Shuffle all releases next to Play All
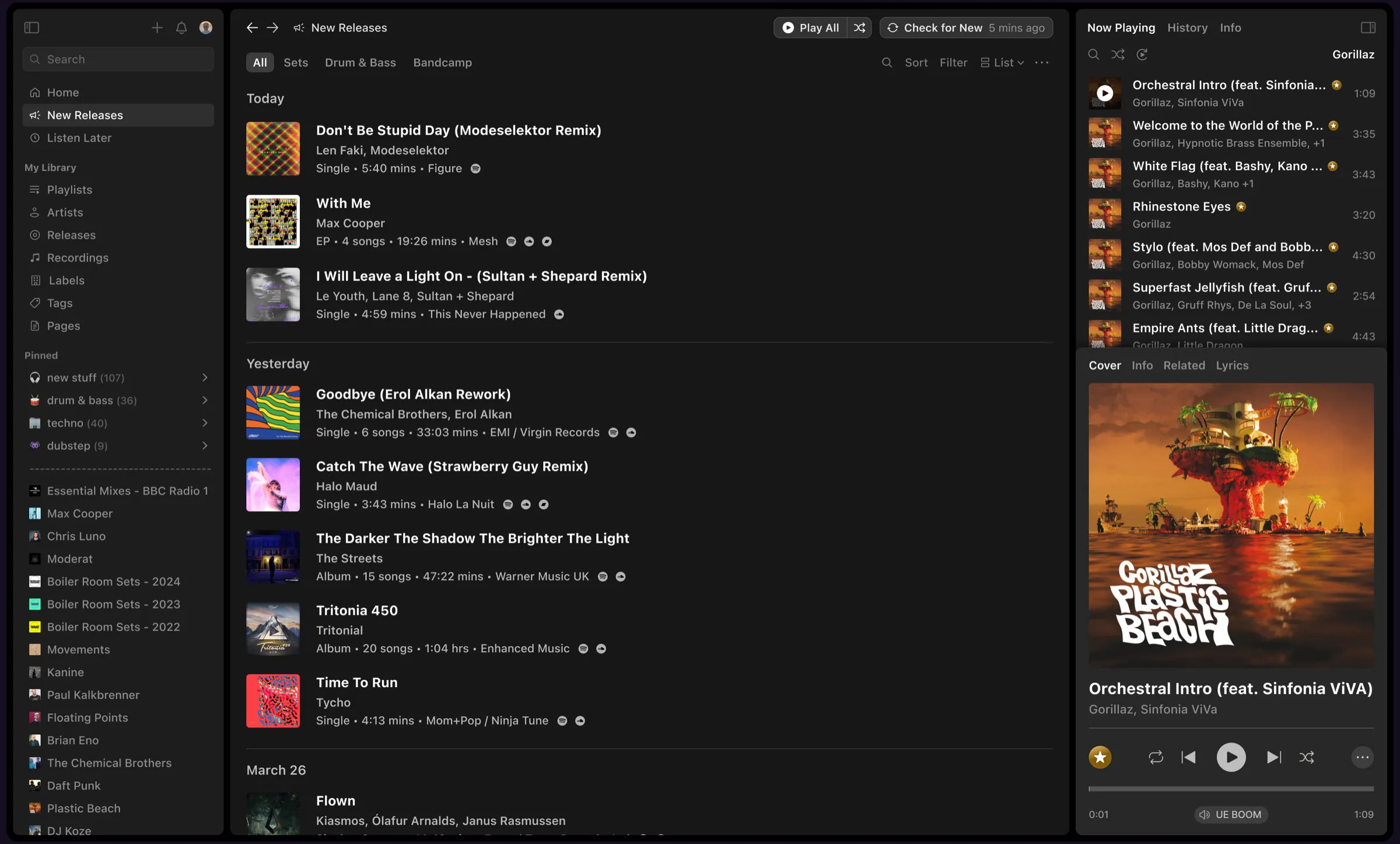Viewport: 1400px width, 844px height. (x=860, y=27)
